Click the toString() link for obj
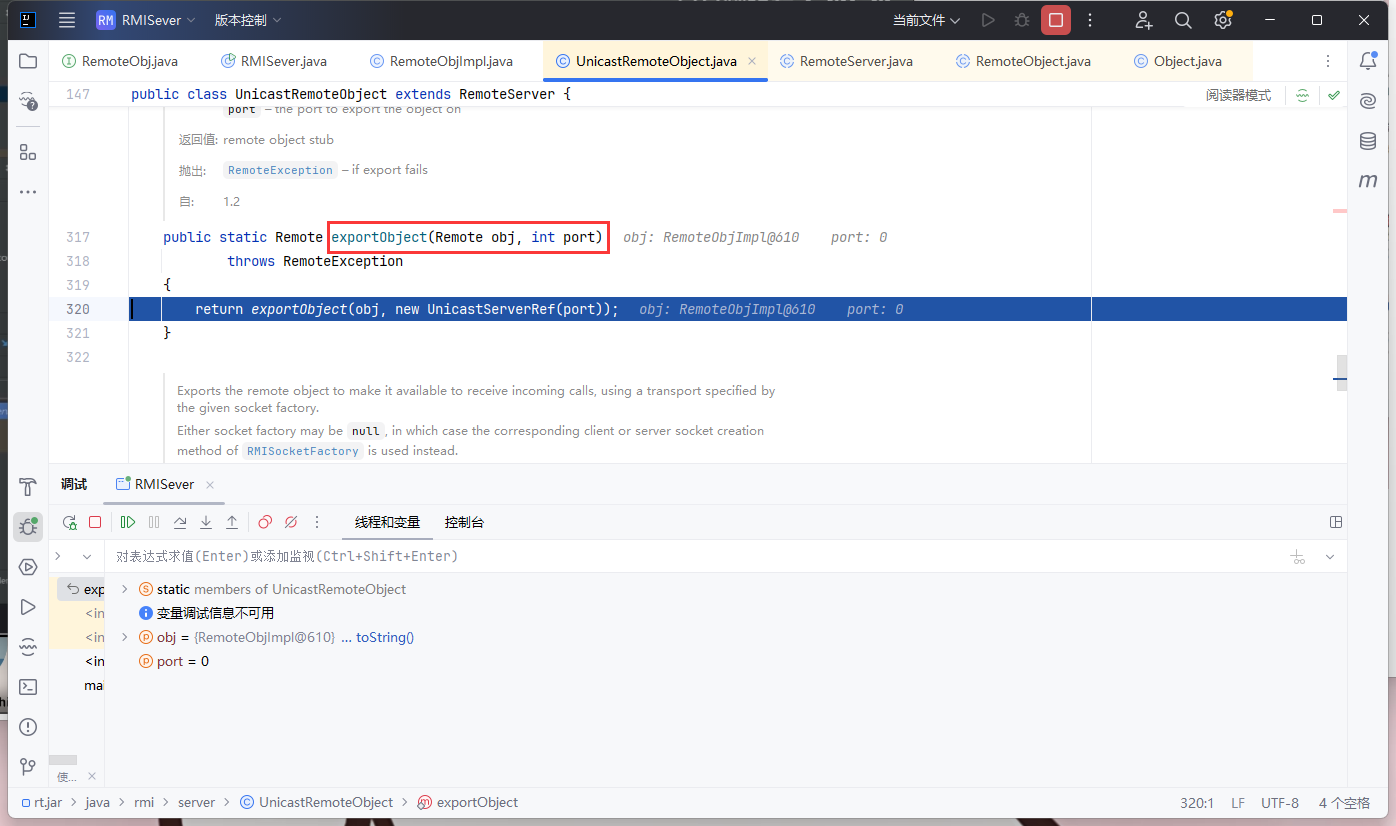Screen dimensions: 1396x826 [x=384, y=637]
